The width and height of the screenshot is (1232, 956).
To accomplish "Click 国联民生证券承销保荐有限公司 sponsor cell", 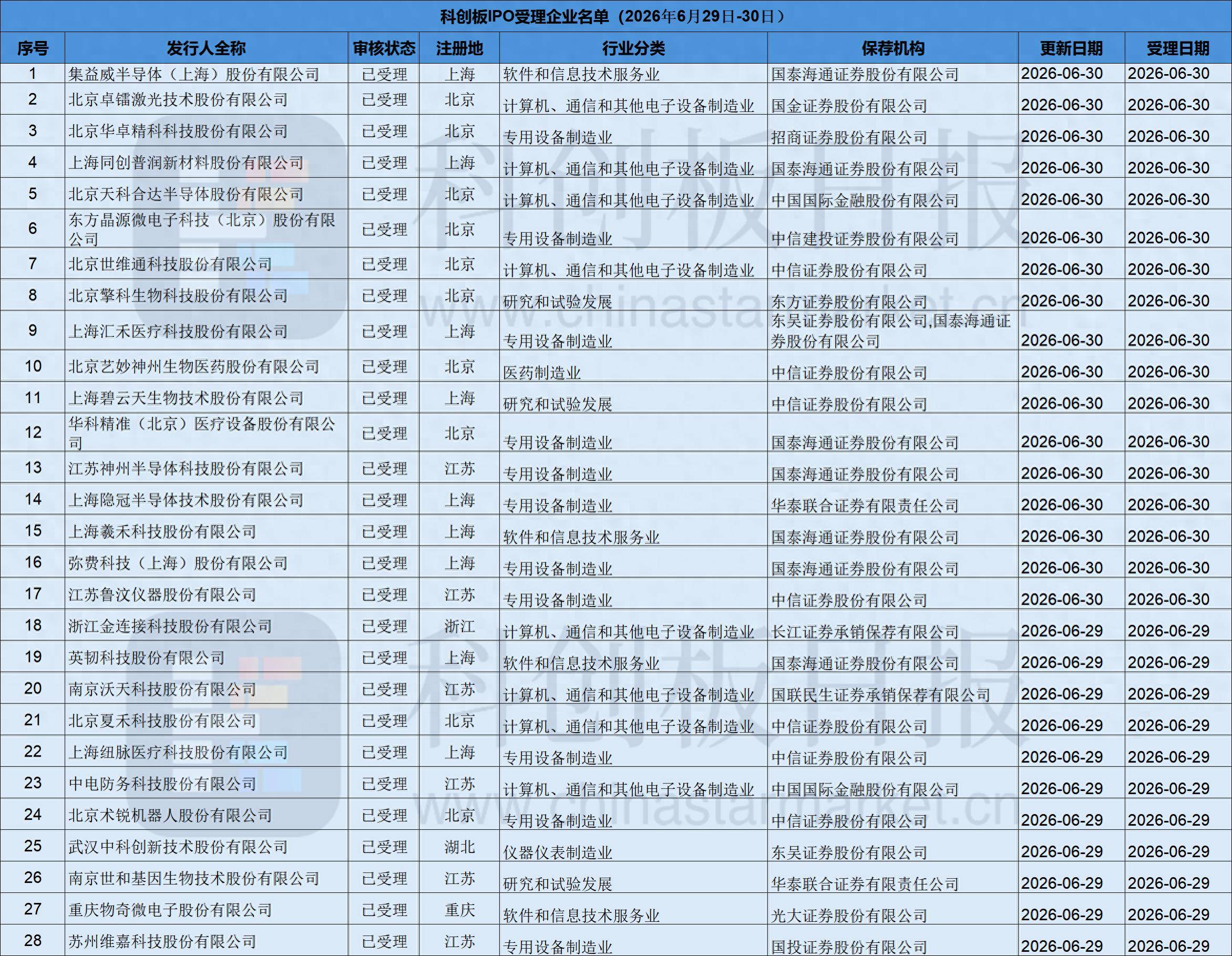I will tap(892, 688).
